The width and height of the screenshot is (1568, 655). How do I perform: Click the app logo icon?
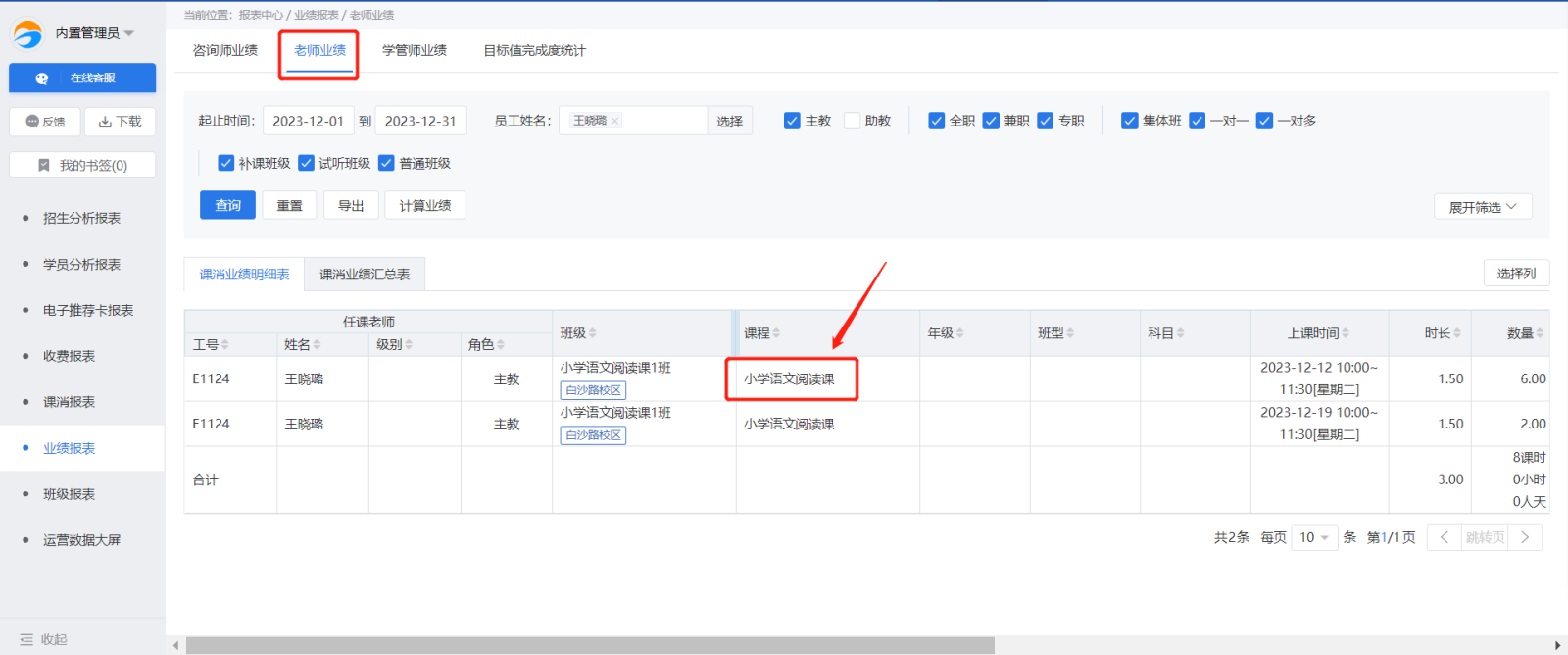tap(27, 34)
